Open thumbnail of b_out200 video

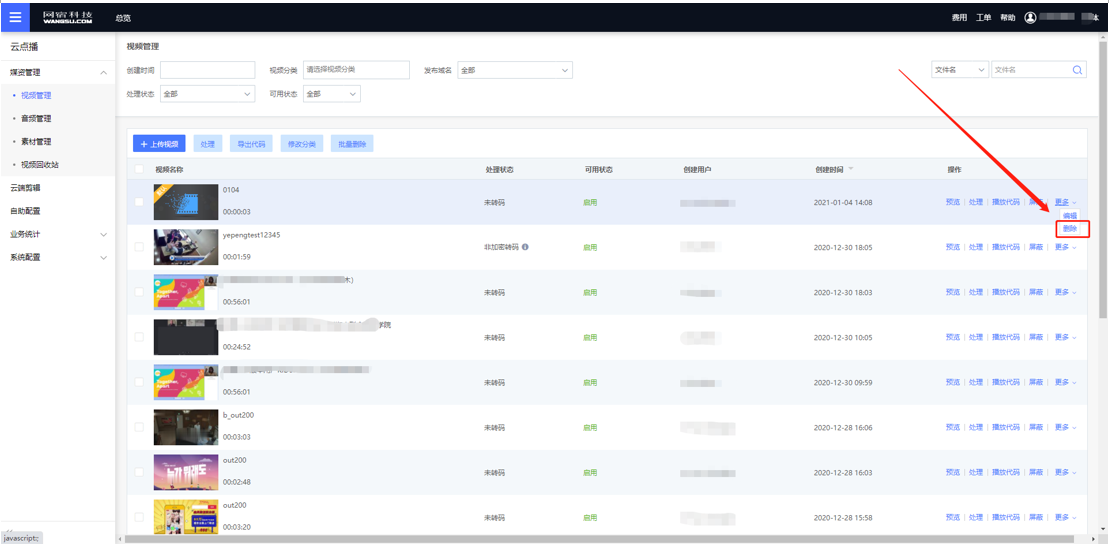click(x=185, y=427)
